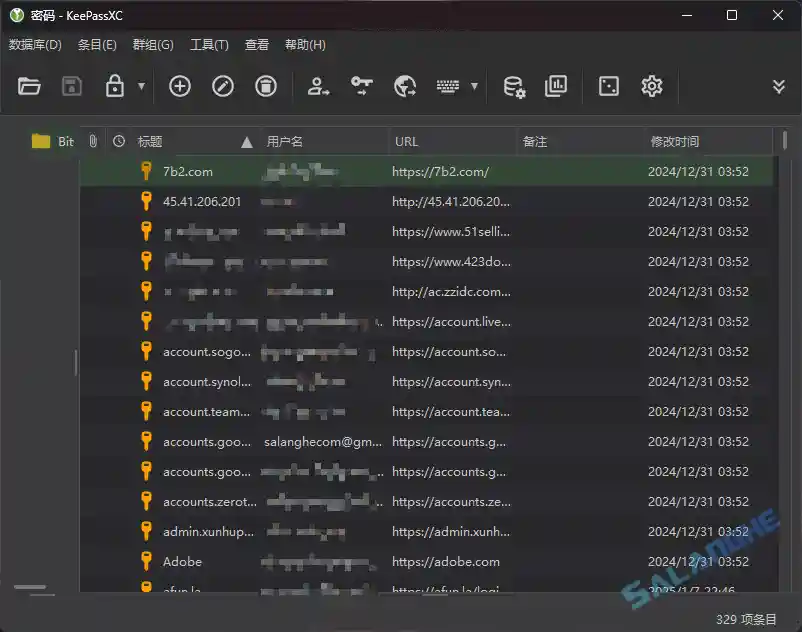Open application settings gear icon
802x632 pixels.
[651, 86]
